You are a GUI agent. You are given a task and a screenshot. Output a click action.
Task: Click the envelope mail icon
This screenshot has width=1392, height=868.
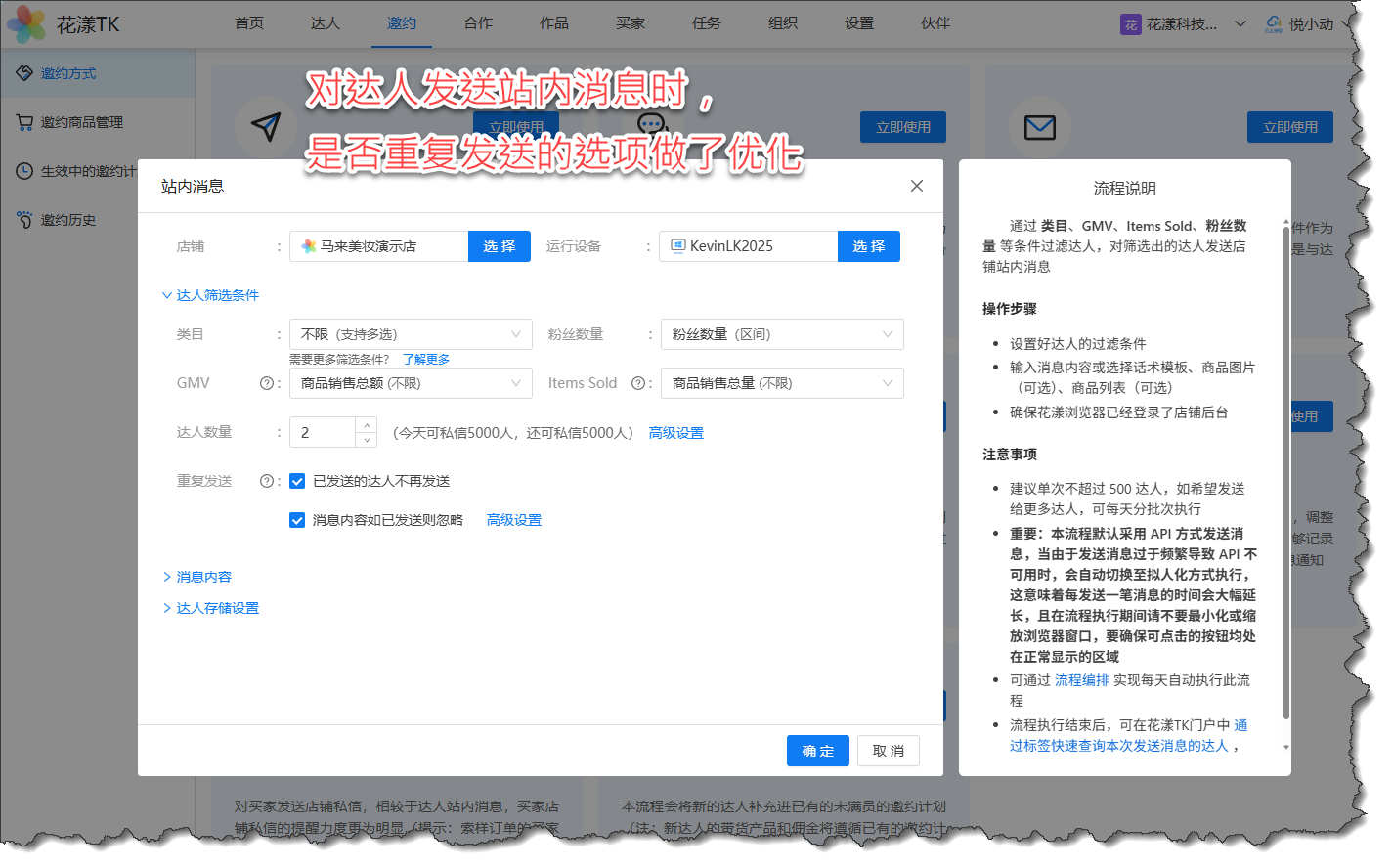coord(1039,127)
